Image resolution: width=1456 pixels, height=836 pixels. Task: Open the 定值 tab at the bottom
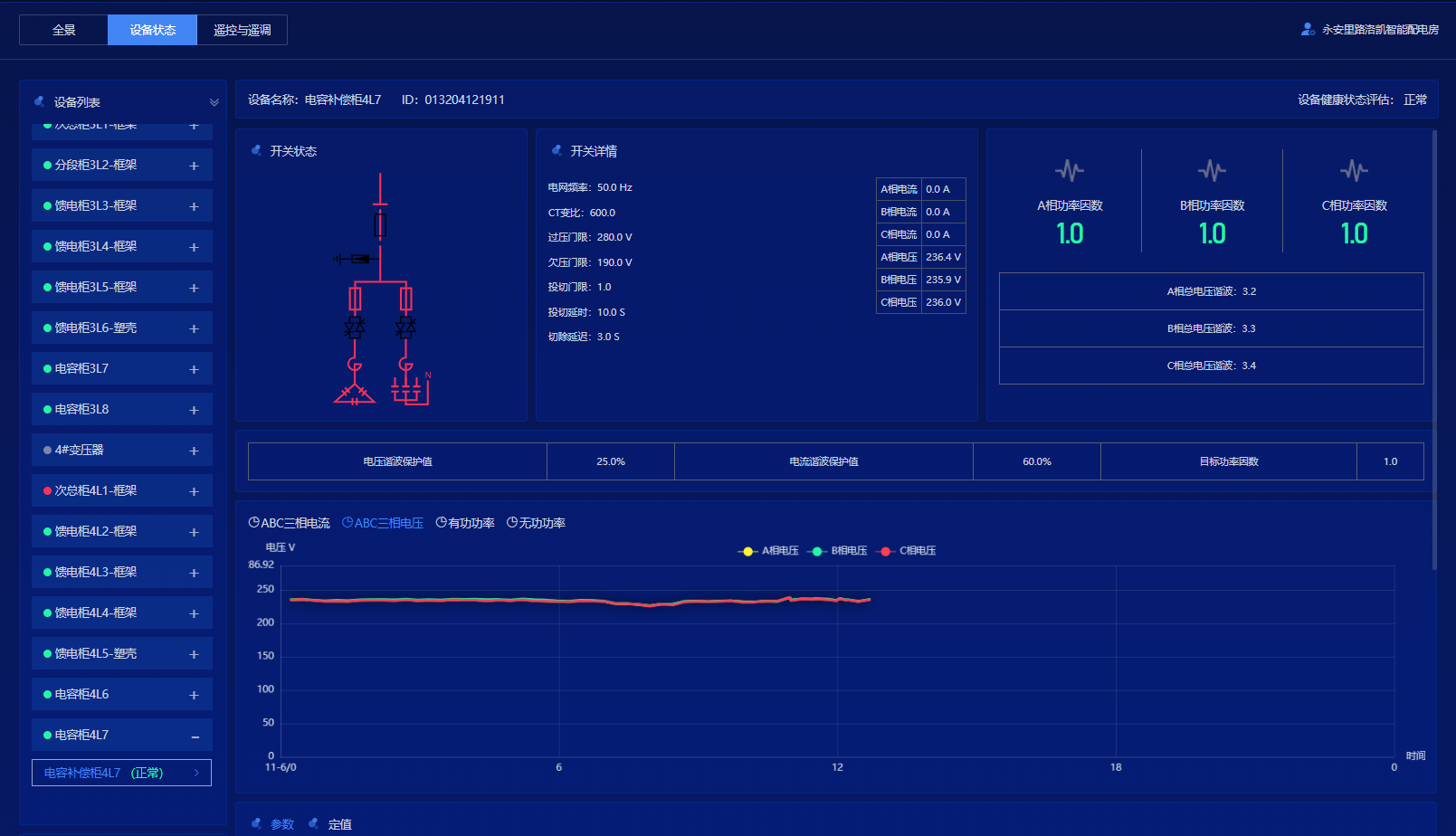pyautogui.click(x=340, y=824)
